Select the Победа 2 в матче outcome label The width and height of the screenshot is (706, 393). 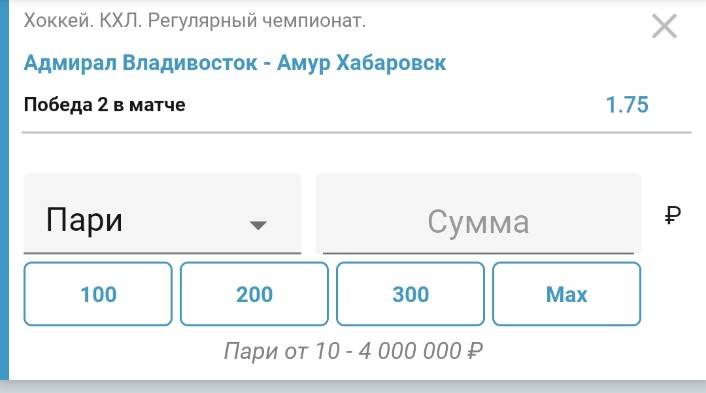pyautogui.click(x=104, y=105)
